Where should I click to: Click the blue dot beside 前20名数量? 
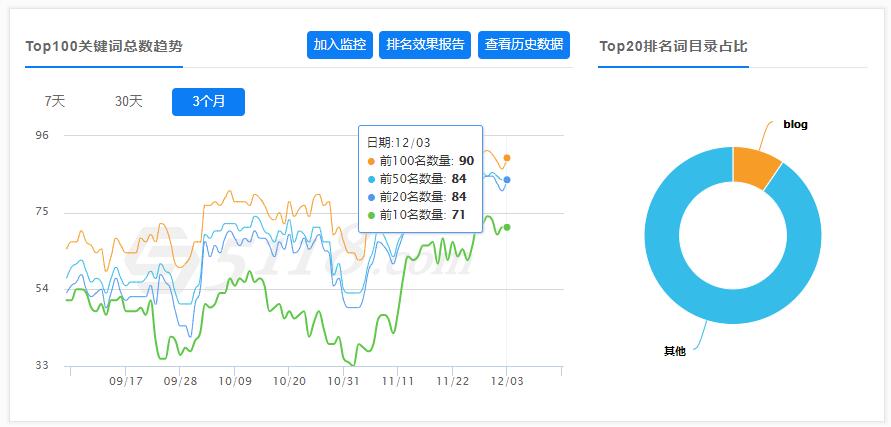click(x=372, y=197)
